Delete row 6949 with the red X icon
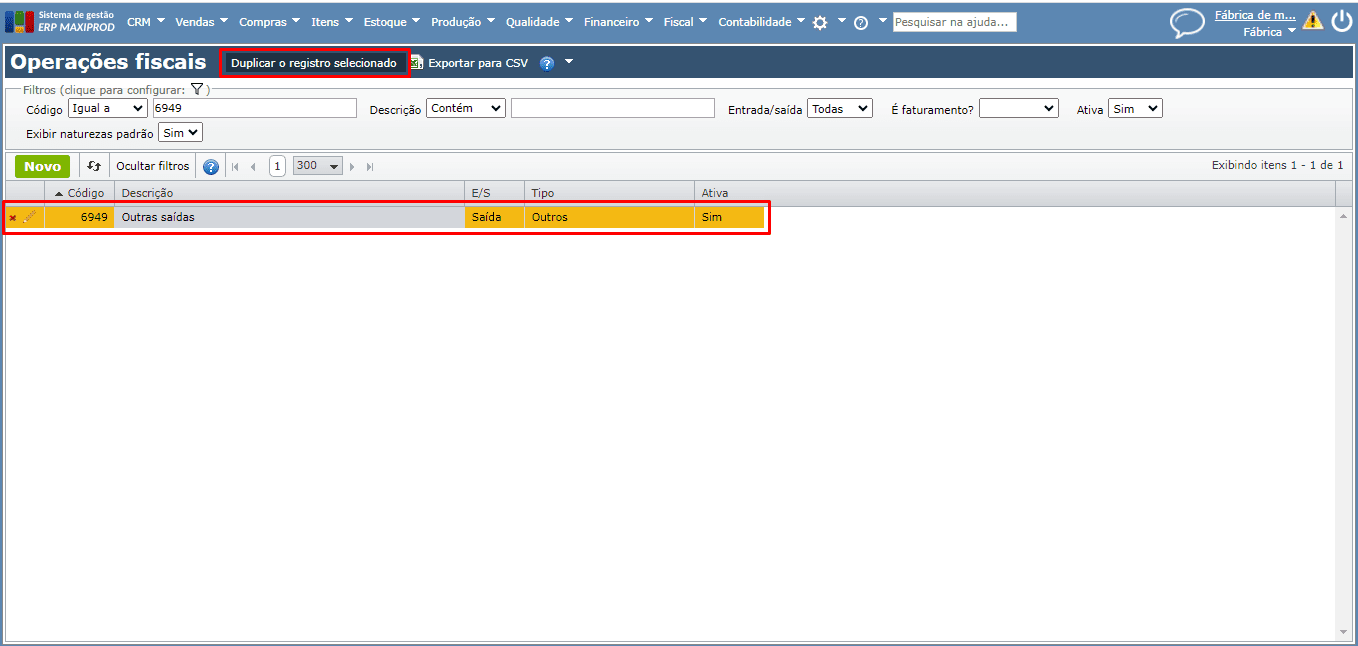Screen dimensions: 1358x646 13,217
